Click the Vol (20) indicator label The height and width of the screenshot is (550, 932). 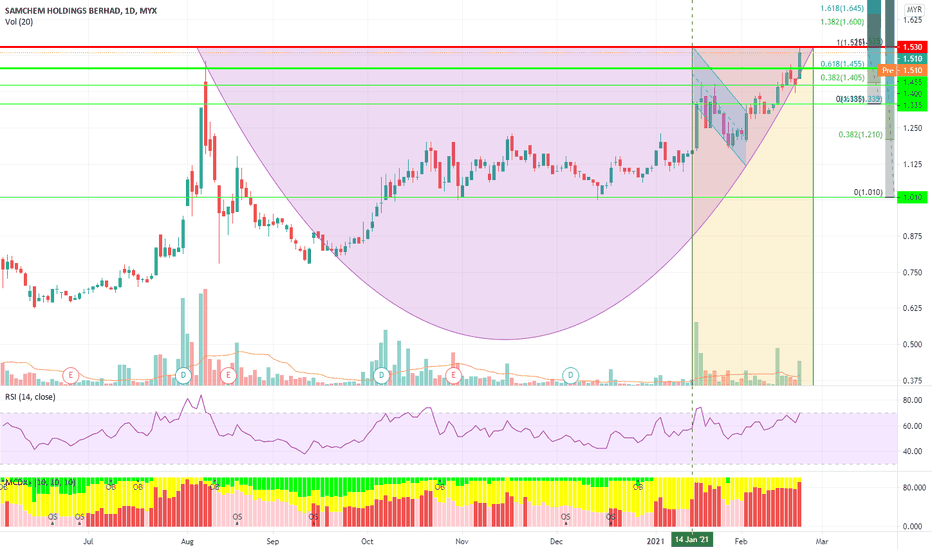pyautogui.click(x=19, y=22)
